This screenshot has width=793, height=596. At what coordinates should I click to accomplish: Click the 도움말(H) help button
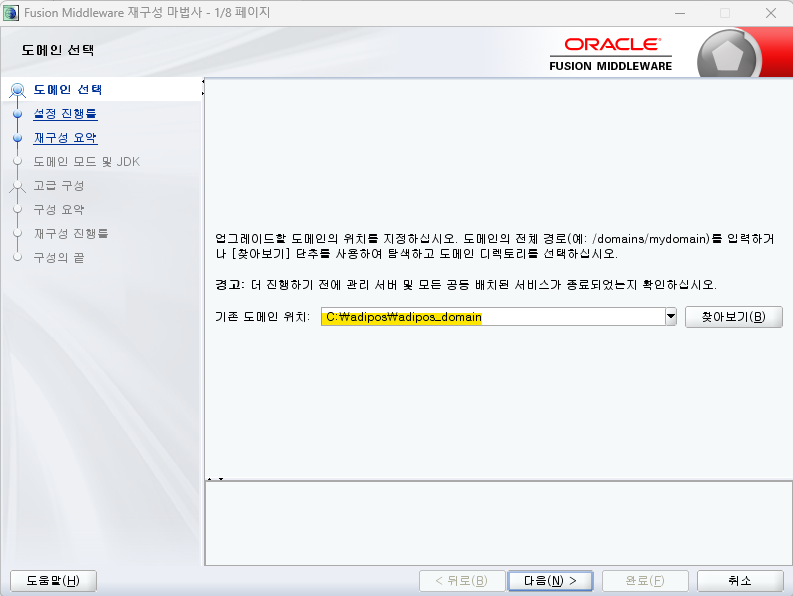point(53,580)
